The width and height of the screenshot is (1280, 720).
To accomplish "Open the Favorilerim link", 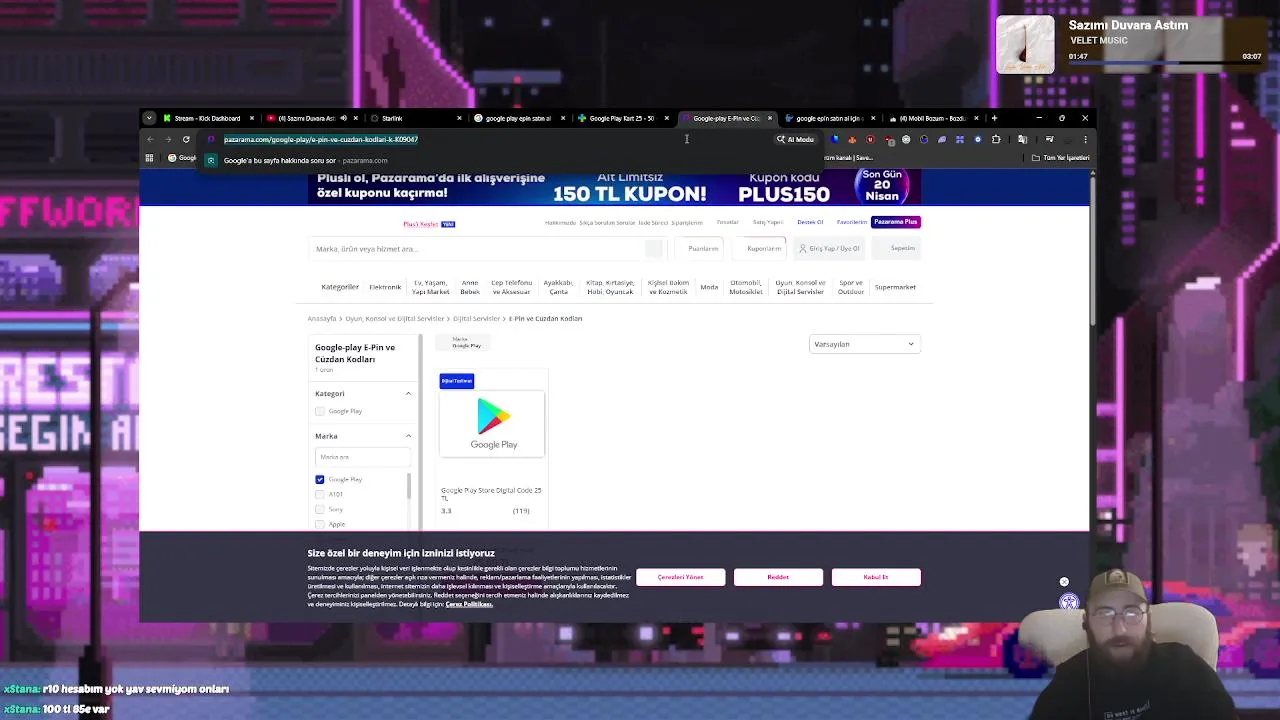I will (x=852, y=222).
